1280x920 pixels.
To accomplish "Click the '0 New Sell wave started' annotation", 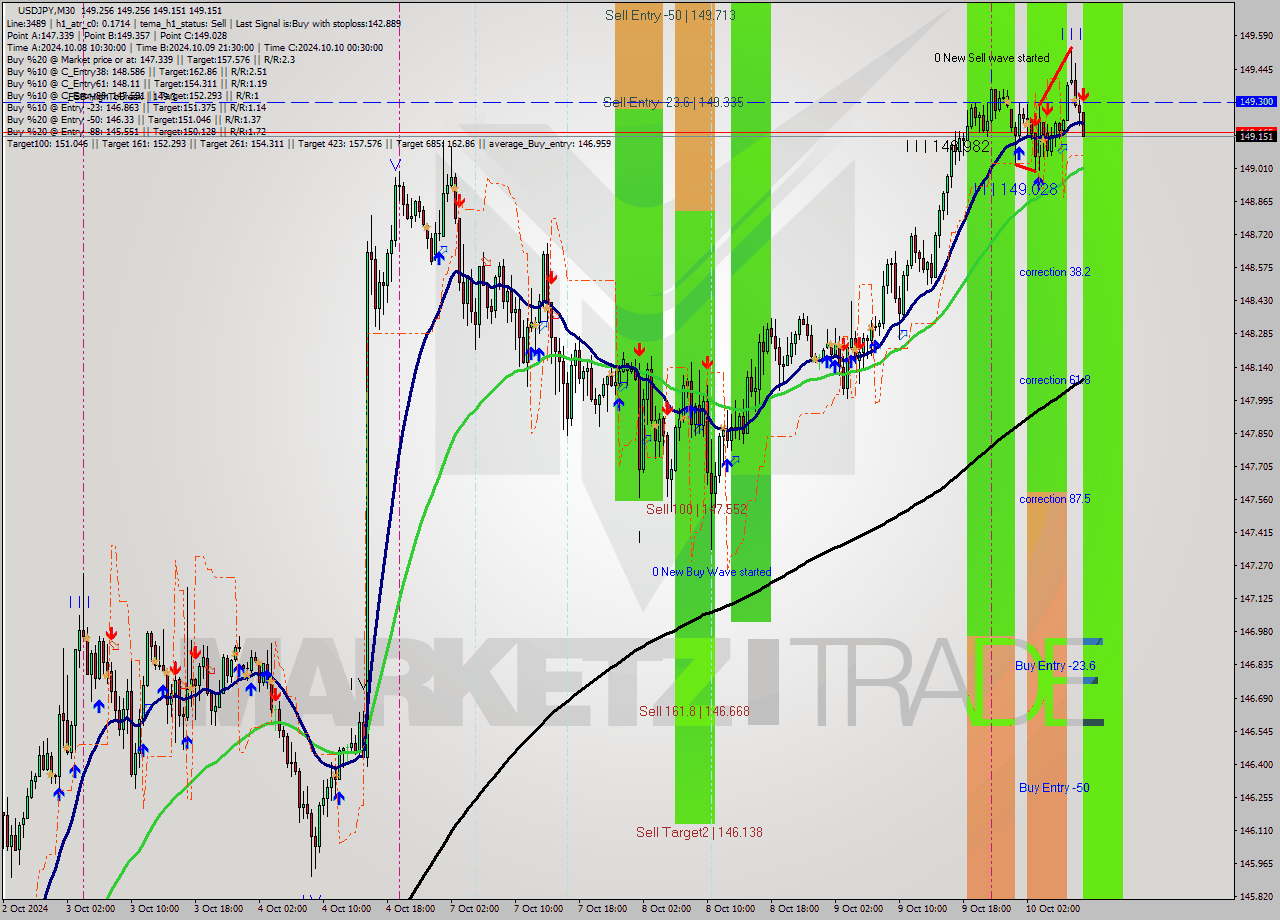I will [992, 58].
